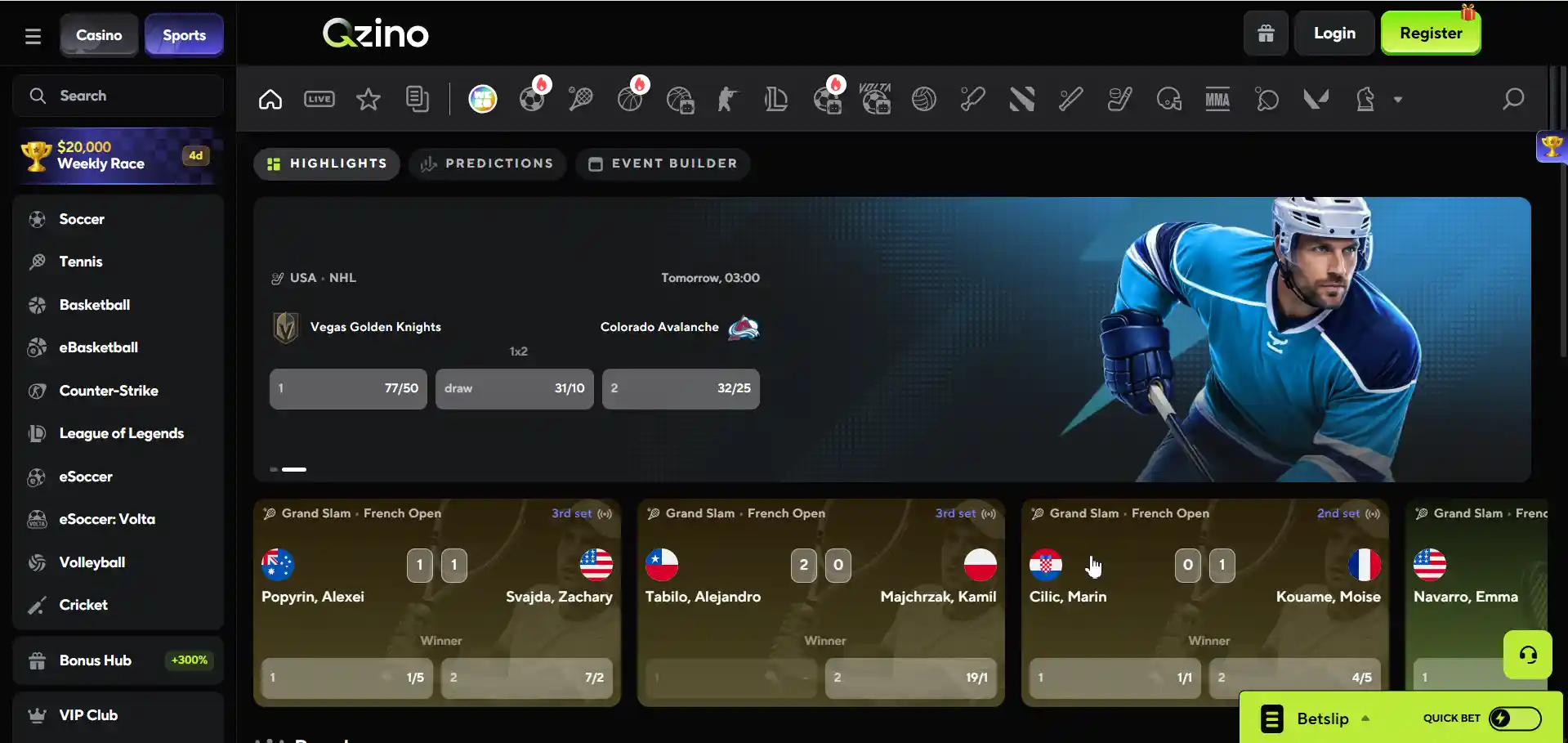
Task: Bet on draw at 31/10
Action: [x=515, y=388]
